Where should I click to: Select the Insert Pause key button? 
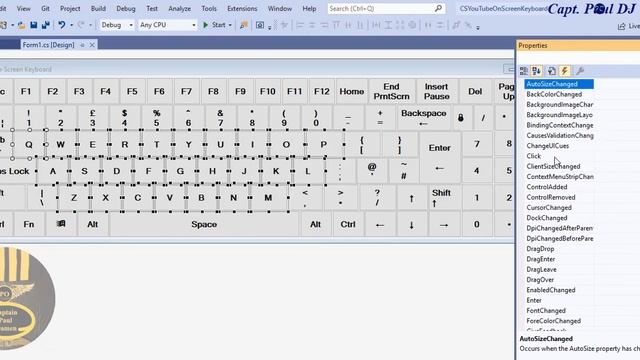[436, 91]
